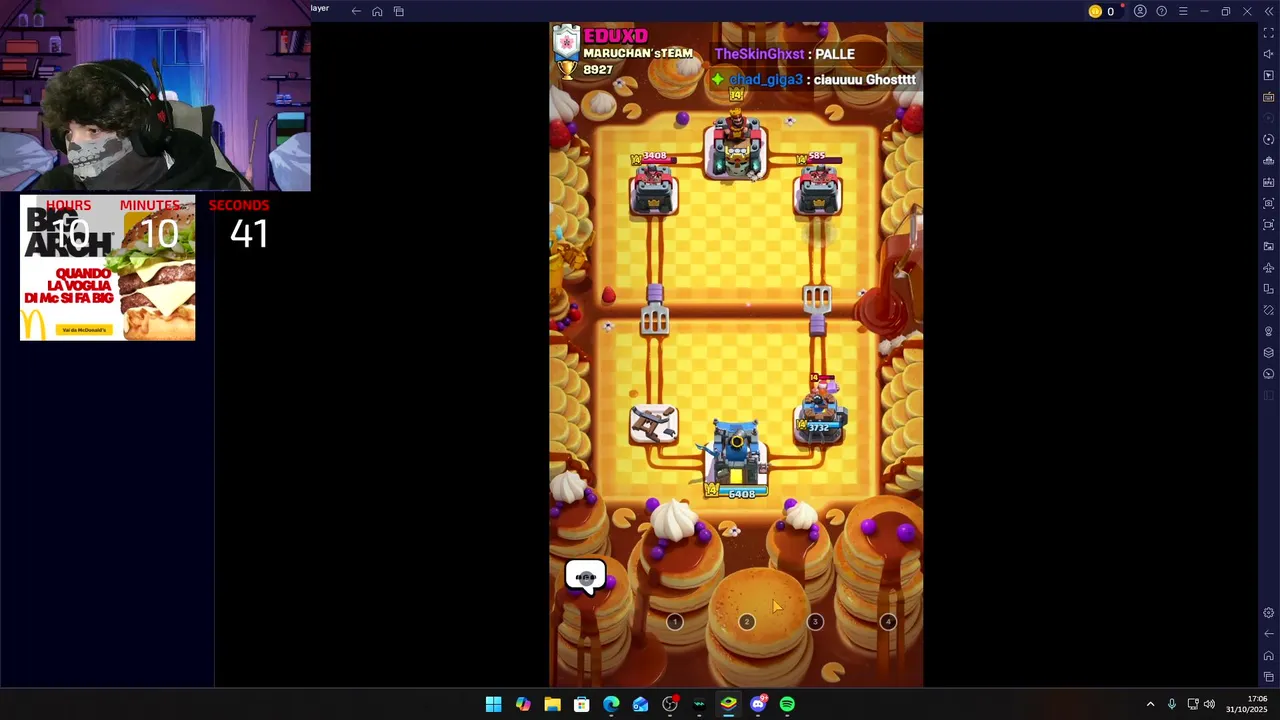The width and height of the screenshot is (1280, 720).
Task: Click the trophy count 8927
Action: (x=598, y=70)
